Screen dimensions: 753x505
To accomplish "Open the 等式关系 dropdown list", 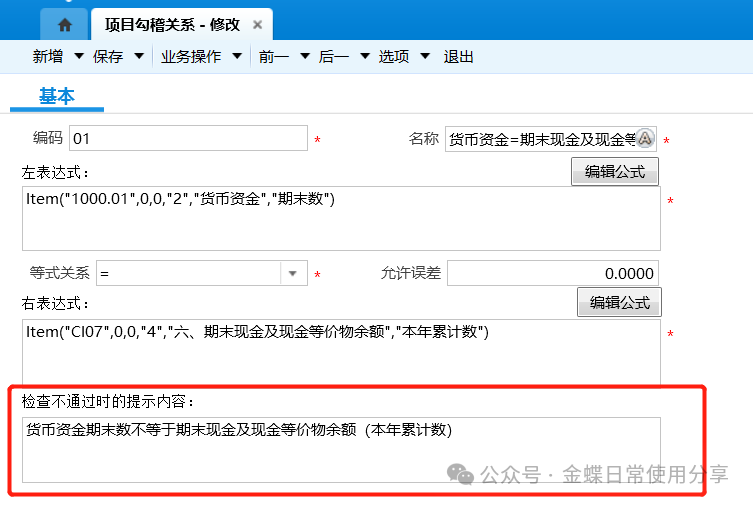I will (292, 273).
